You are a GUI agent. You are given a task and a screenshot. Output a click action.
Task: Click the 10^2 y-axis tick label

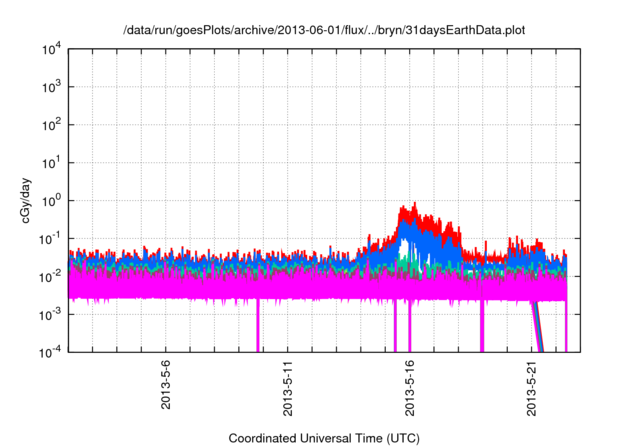pos(52,125)
